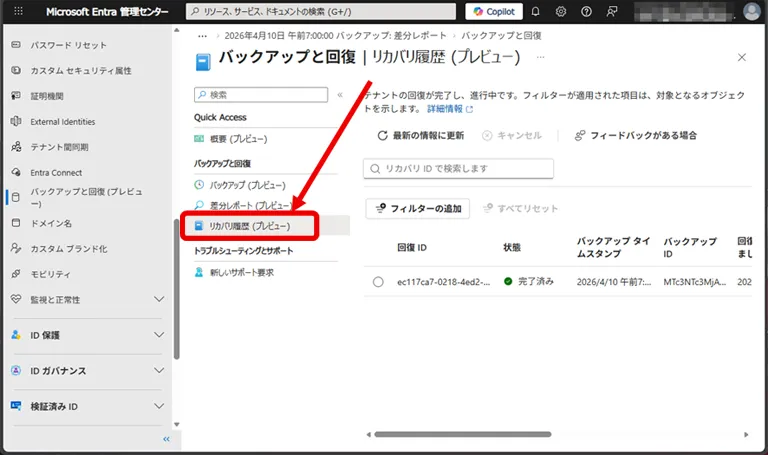Open the app launcher waffle icon
The image size is (768, 455).
click(x=18, y=11)
